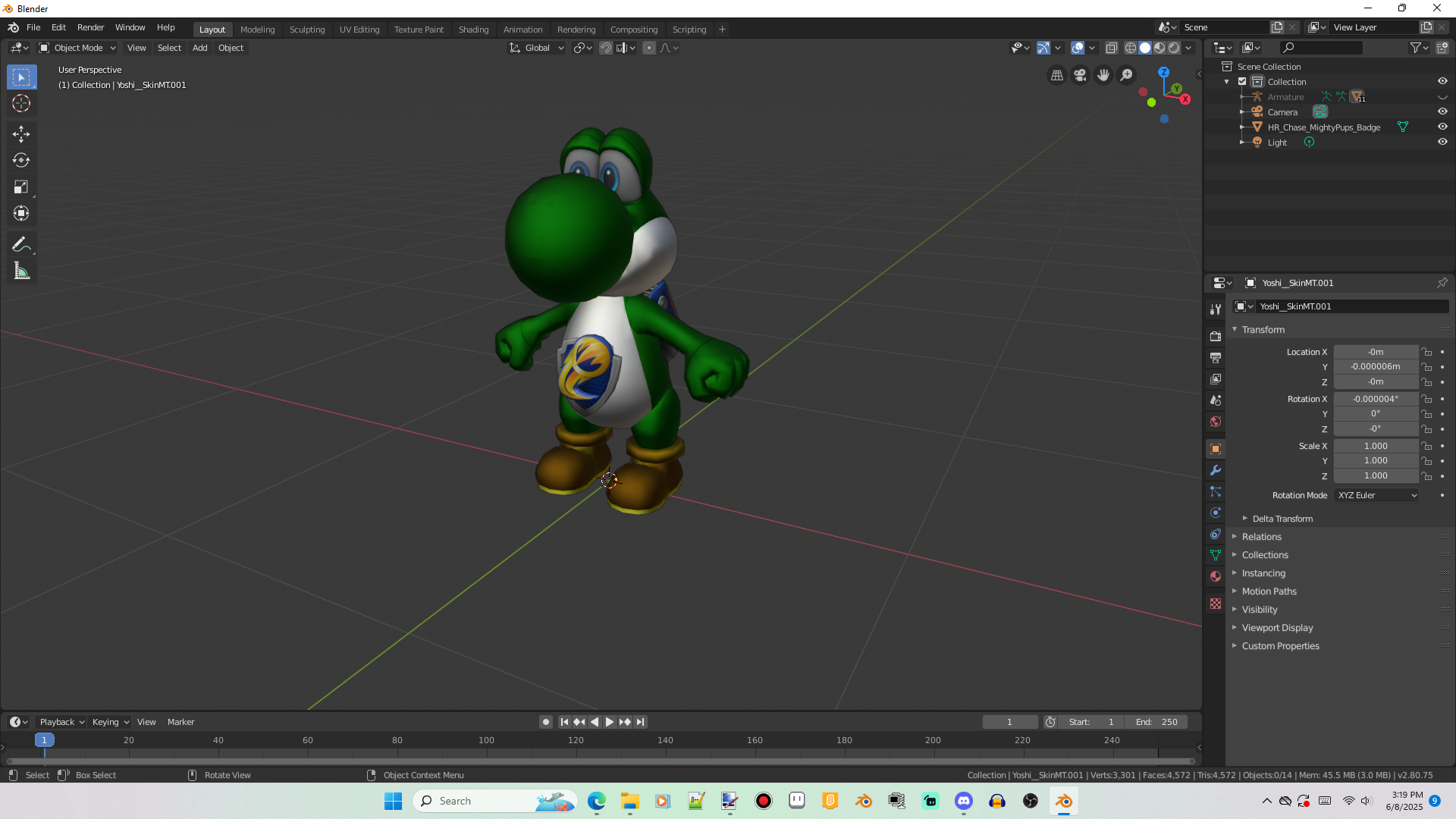Expand the Custom Properties panel

[1280, 646]
